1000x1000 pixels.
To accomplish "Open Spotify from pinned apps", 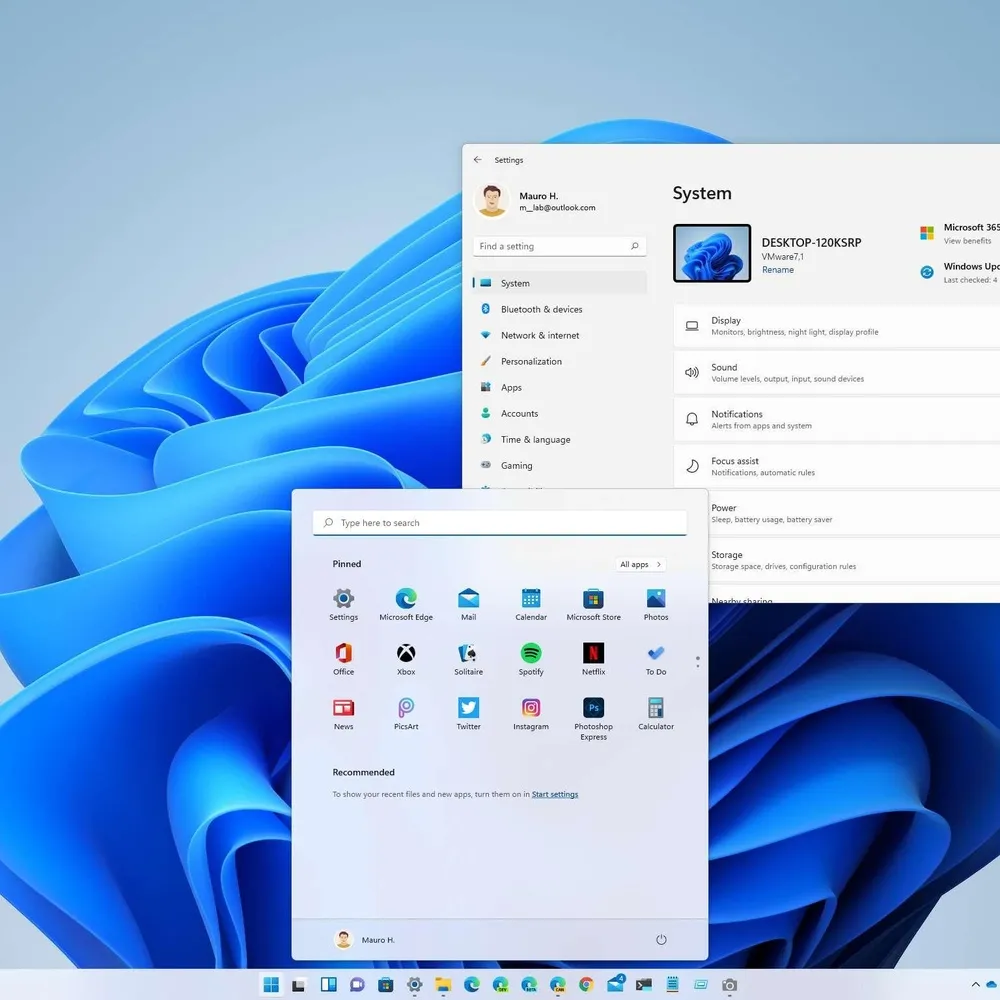I will [x=531, y=659].
